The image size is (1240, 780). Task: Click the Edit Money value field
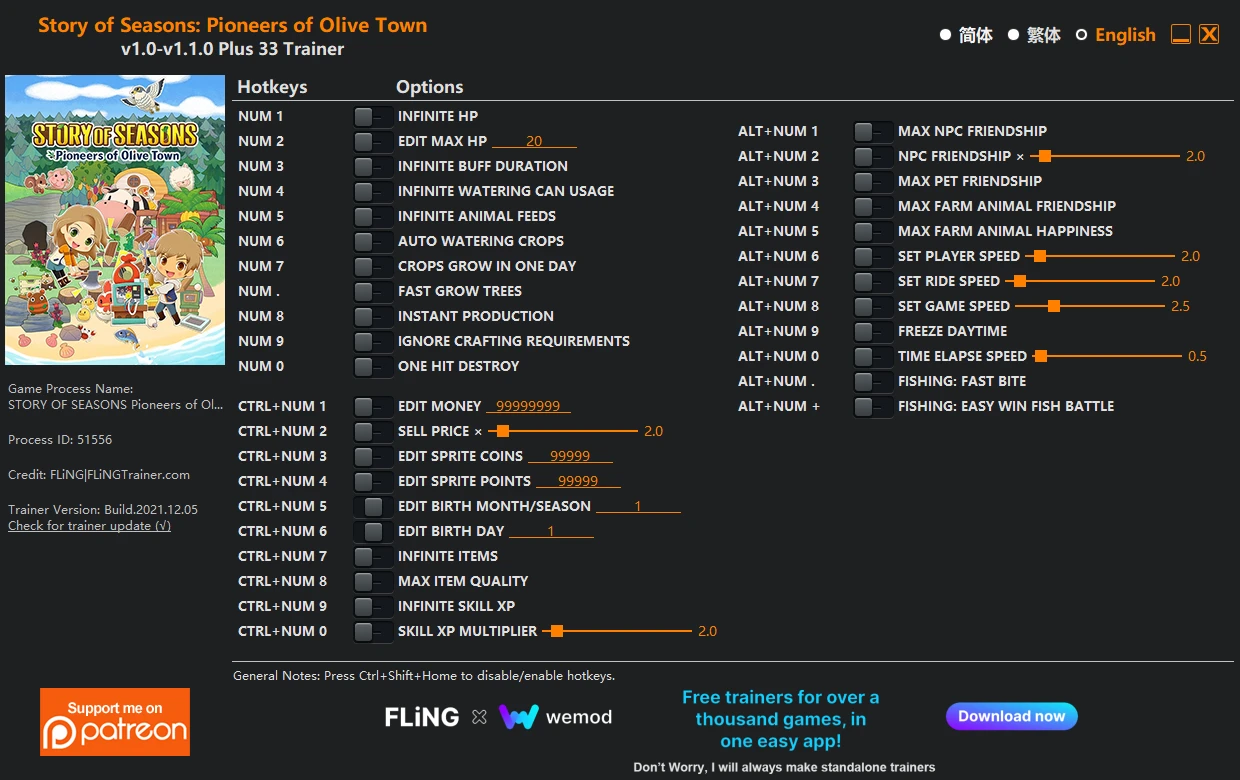pyautogui.click(x=528, y=406)
